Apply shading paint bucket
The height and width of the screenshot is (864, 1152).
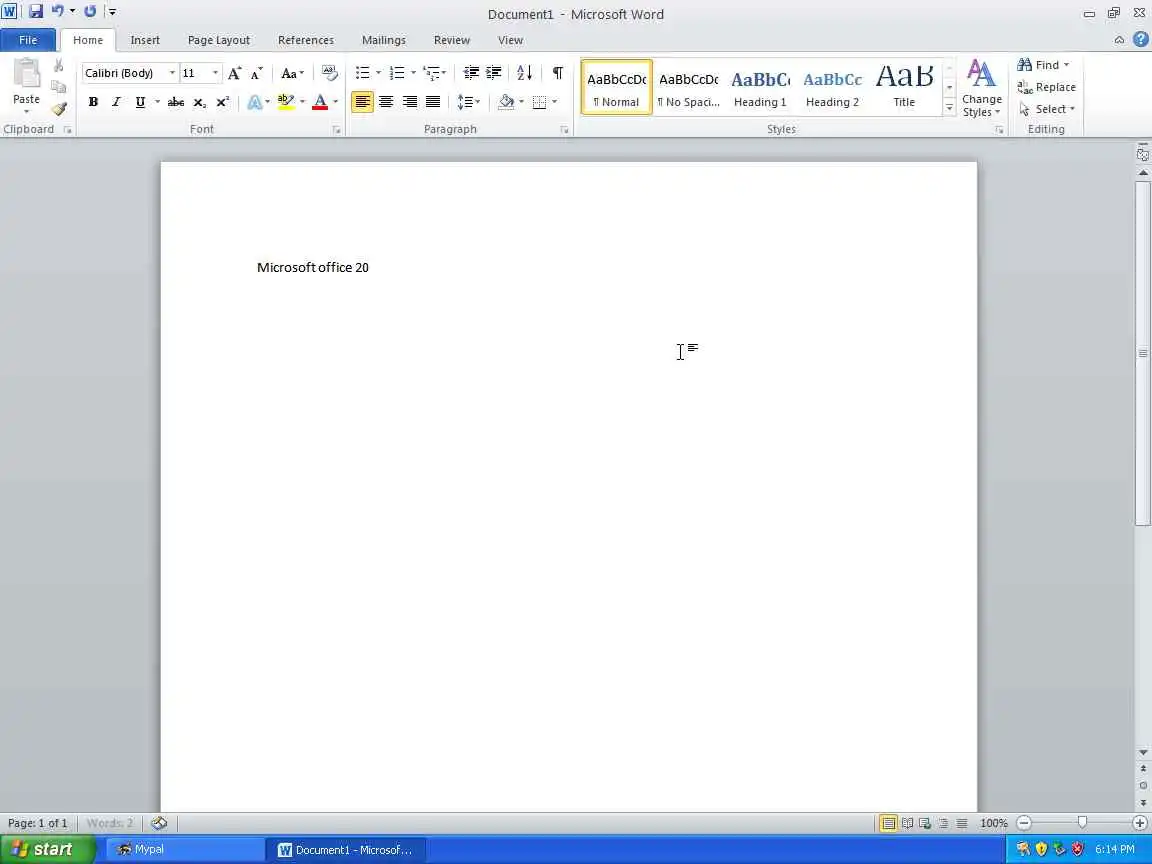pyautogui.click(x=505, y=102)
